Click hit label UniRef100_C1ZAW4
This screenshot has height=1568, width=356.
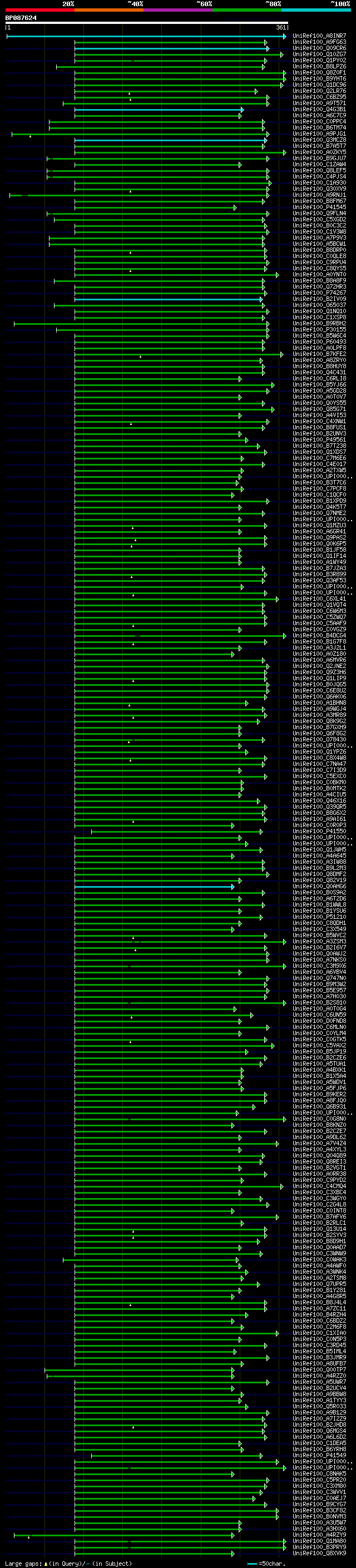[x=319, y=165]
